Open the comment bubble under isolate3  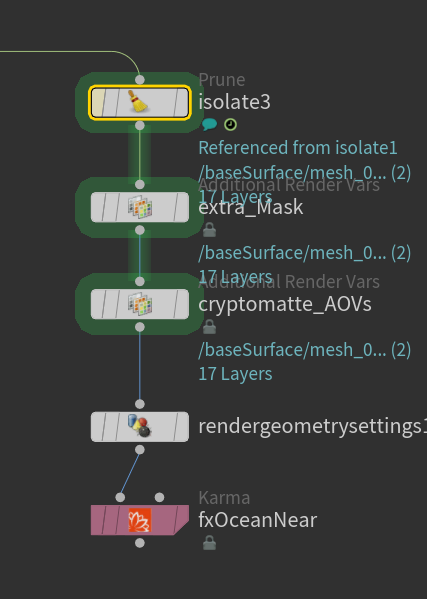coord(209,124)
